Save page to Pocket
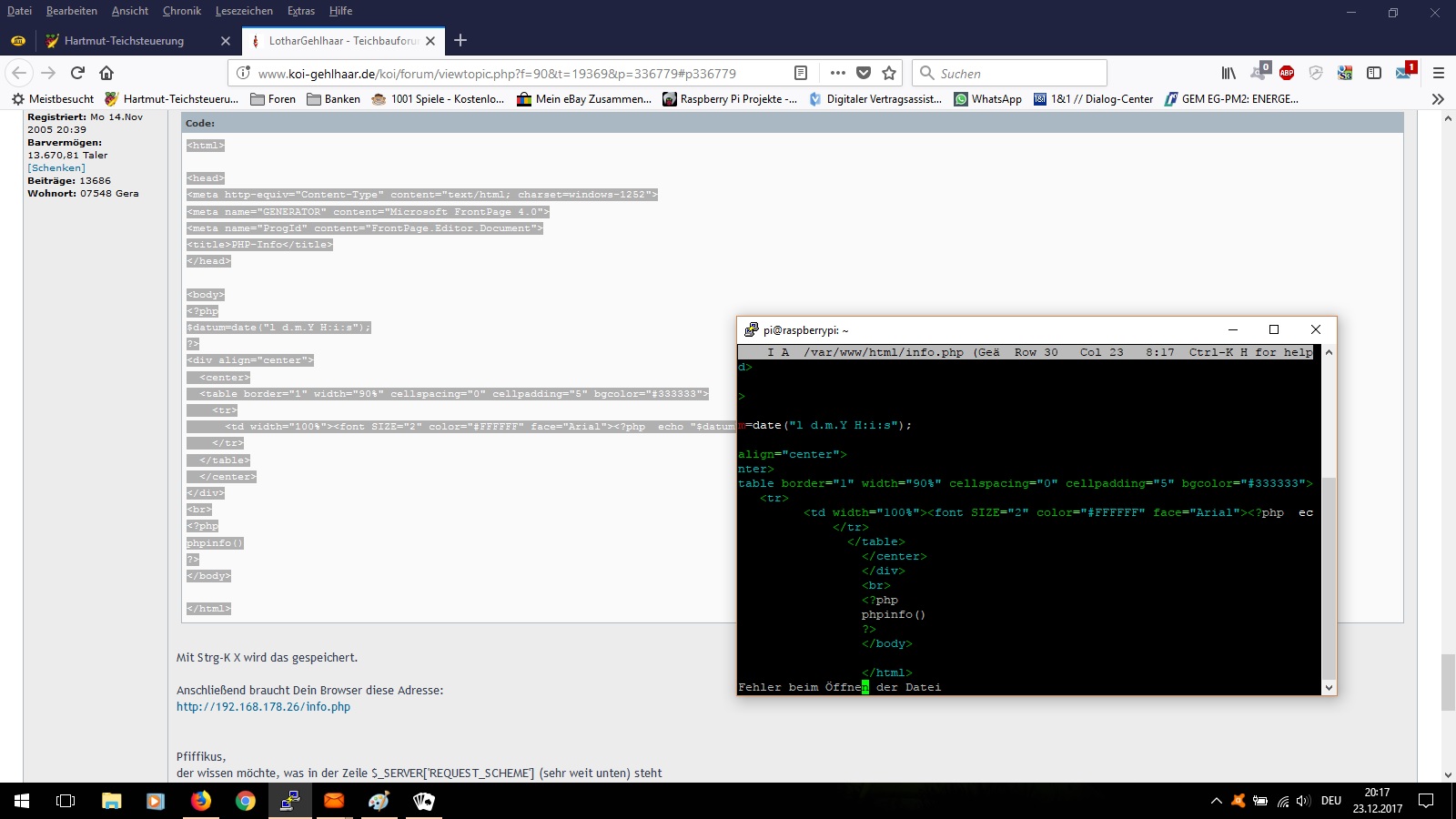This screenshot has width=1456, height=819. pos(864,73)
